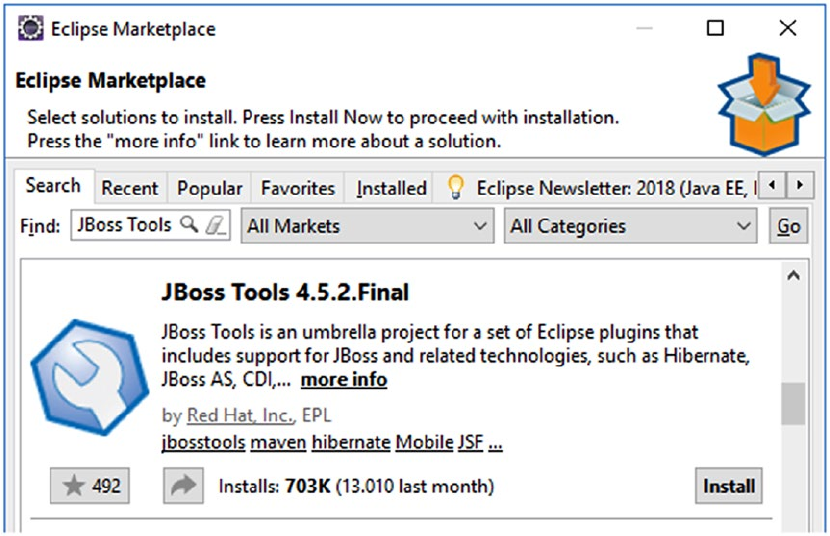Viewport: 830px width, 536px height.
Task: Maximize the Eclipse Marketplace window
Action: pyautogui.click(x=715, y=28)
